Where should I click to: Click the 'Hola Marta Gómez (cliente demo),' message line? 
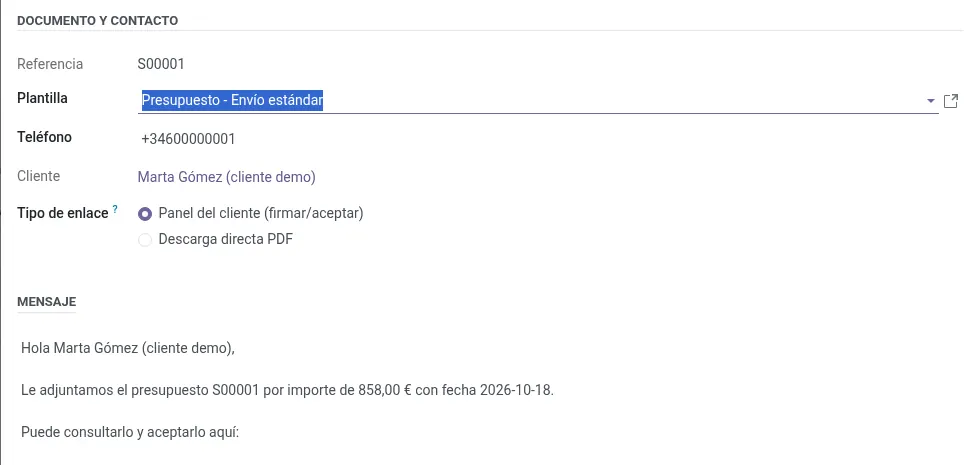(128, 348)
